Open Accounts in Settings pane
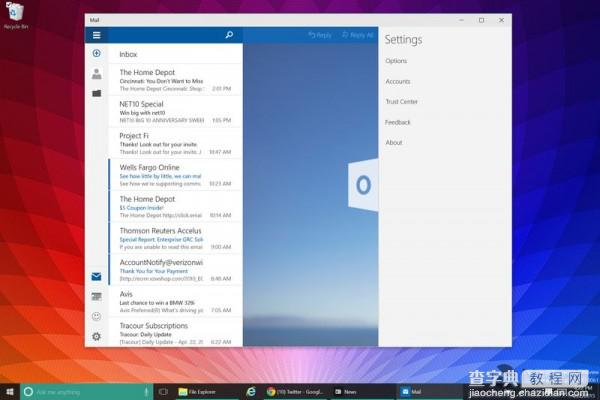The image size is (600, 400). pyautogui.click(x=398, y=82)
